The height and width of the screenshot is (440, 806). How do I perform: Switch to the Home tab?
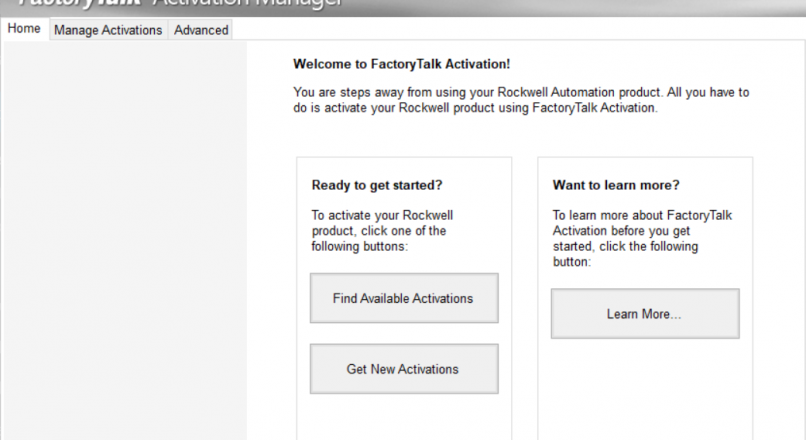pos(24,29)
